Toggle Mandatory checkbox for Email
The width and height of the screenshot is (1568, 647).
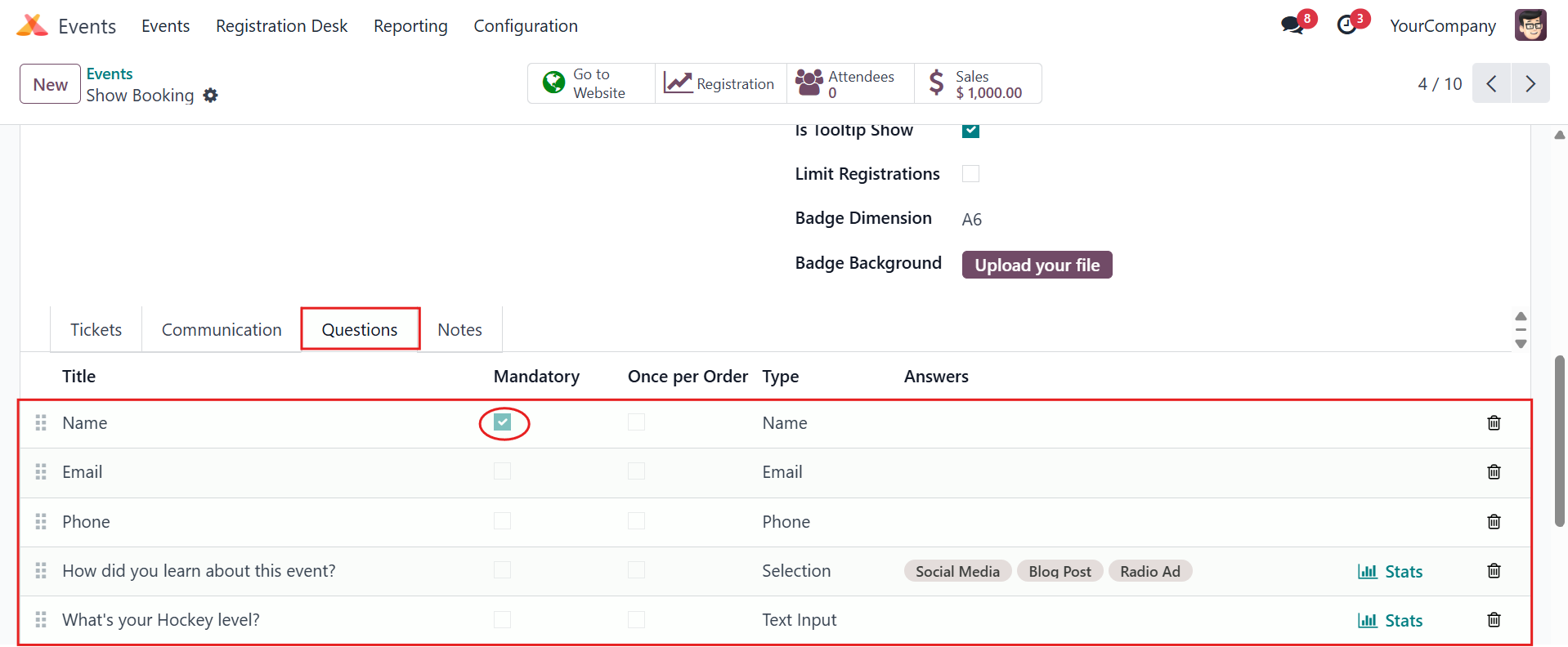(x=502, y=471)
